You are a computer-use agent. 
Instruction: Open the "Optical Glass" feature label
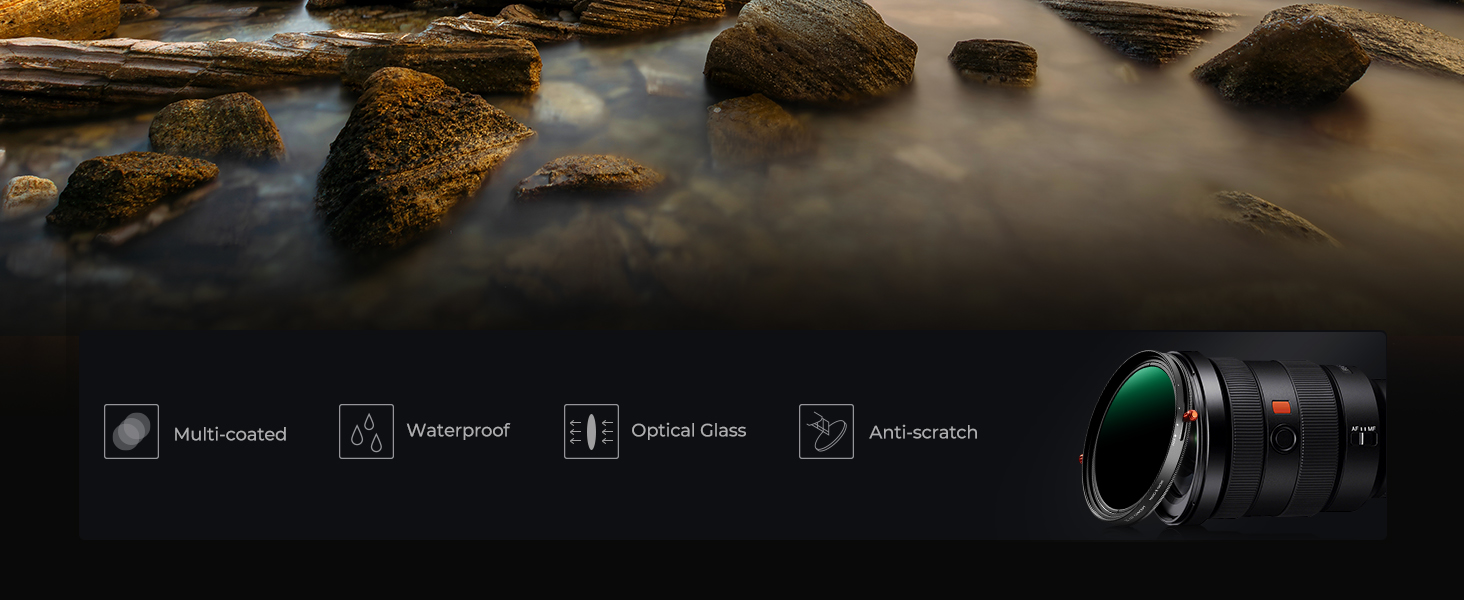point(689,430)
